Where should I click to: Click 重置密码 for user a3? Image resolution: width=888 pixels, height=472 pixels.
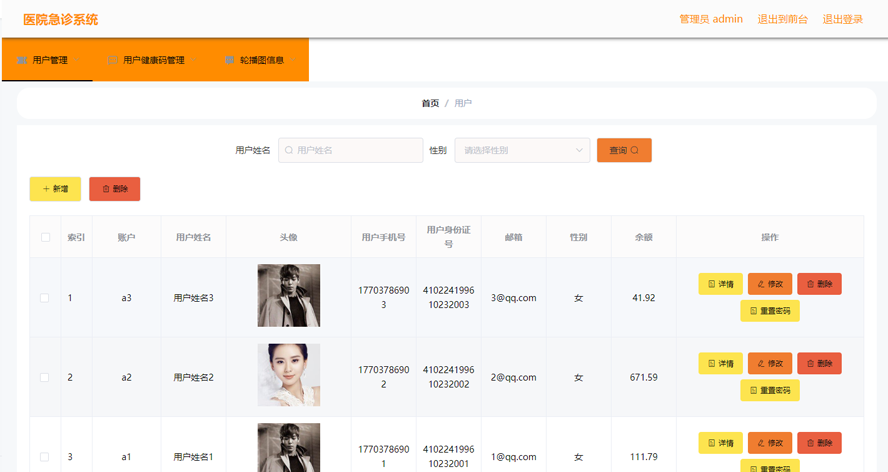coord(770,311)
